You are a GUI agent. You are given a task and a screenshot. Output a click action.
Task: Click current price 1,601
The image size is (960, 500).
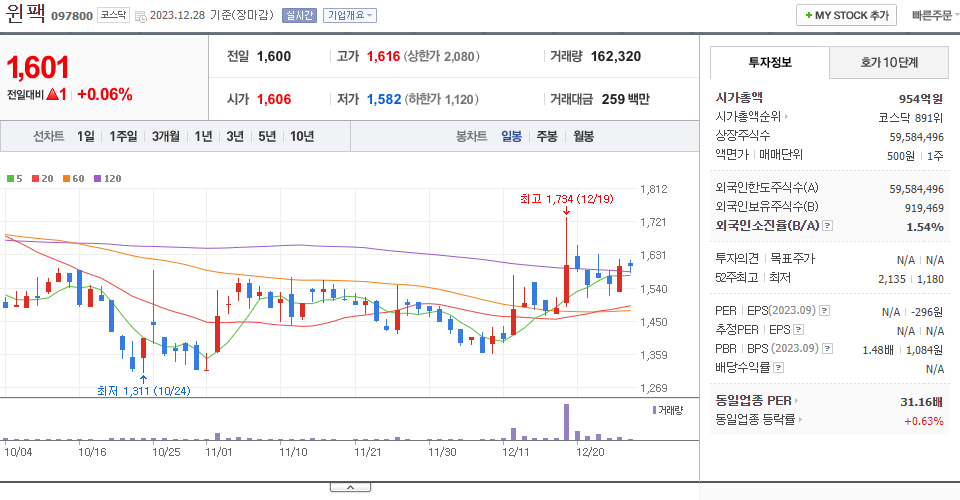[38, 67]
